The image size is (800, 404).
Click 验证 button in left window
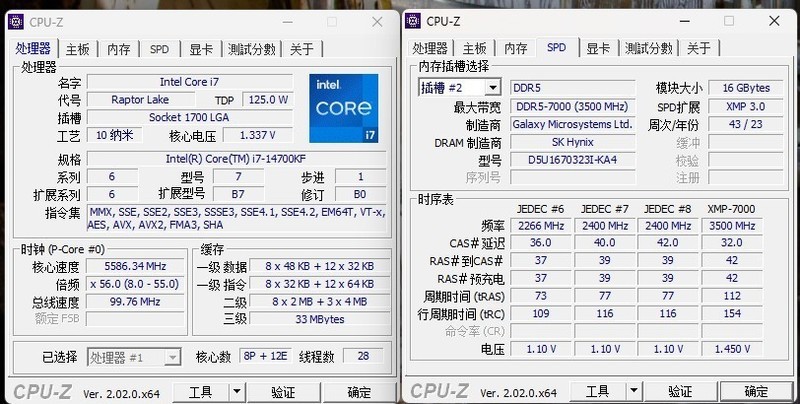point(283,392)
